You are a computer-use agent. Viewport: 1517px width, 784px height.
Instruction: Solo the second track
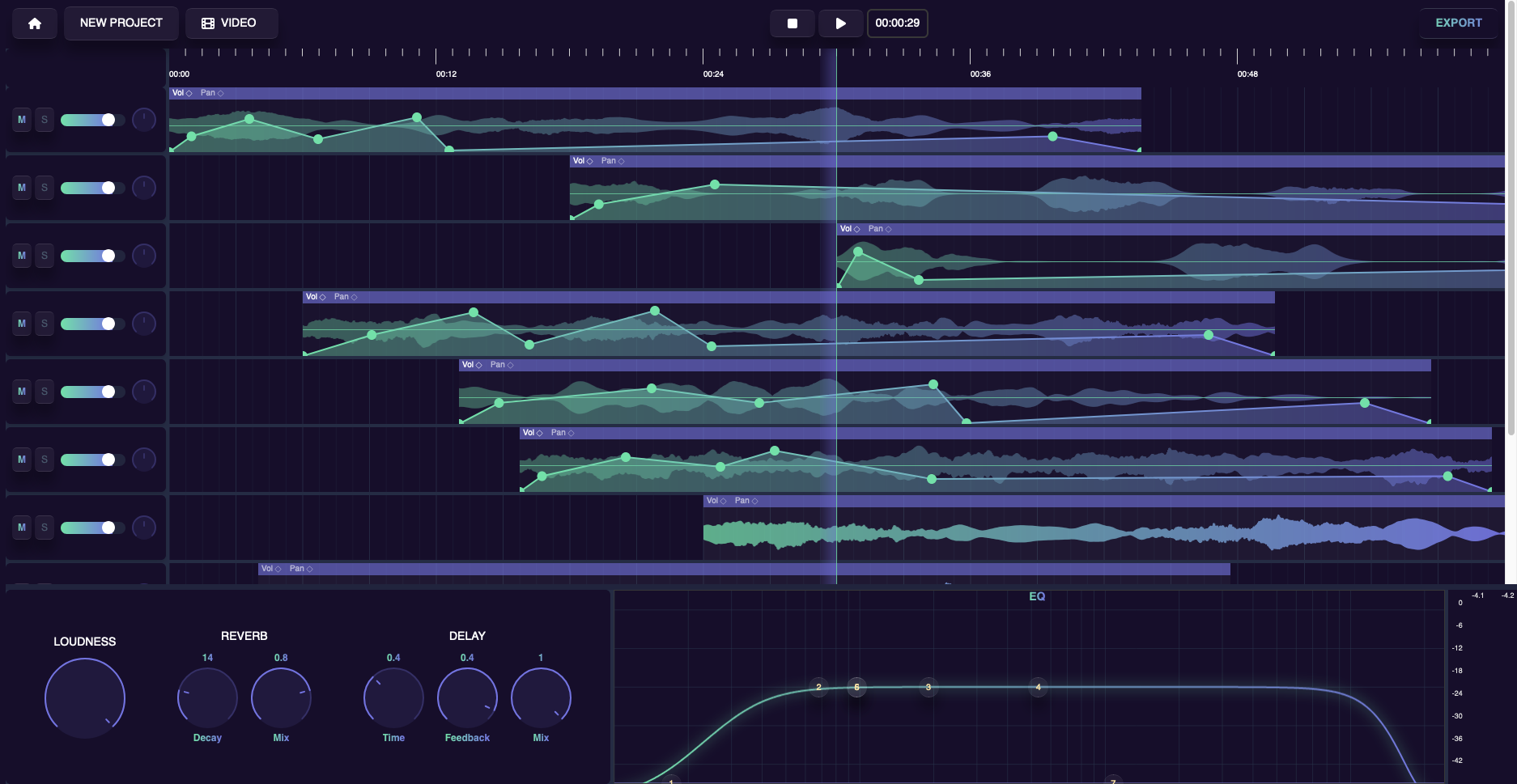click(45, 188)
